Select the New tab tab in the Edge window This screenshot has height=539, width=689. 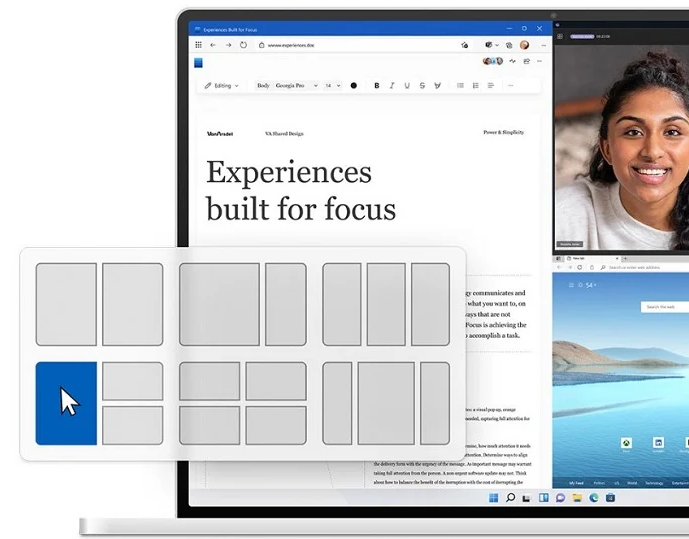click(591, 258)
